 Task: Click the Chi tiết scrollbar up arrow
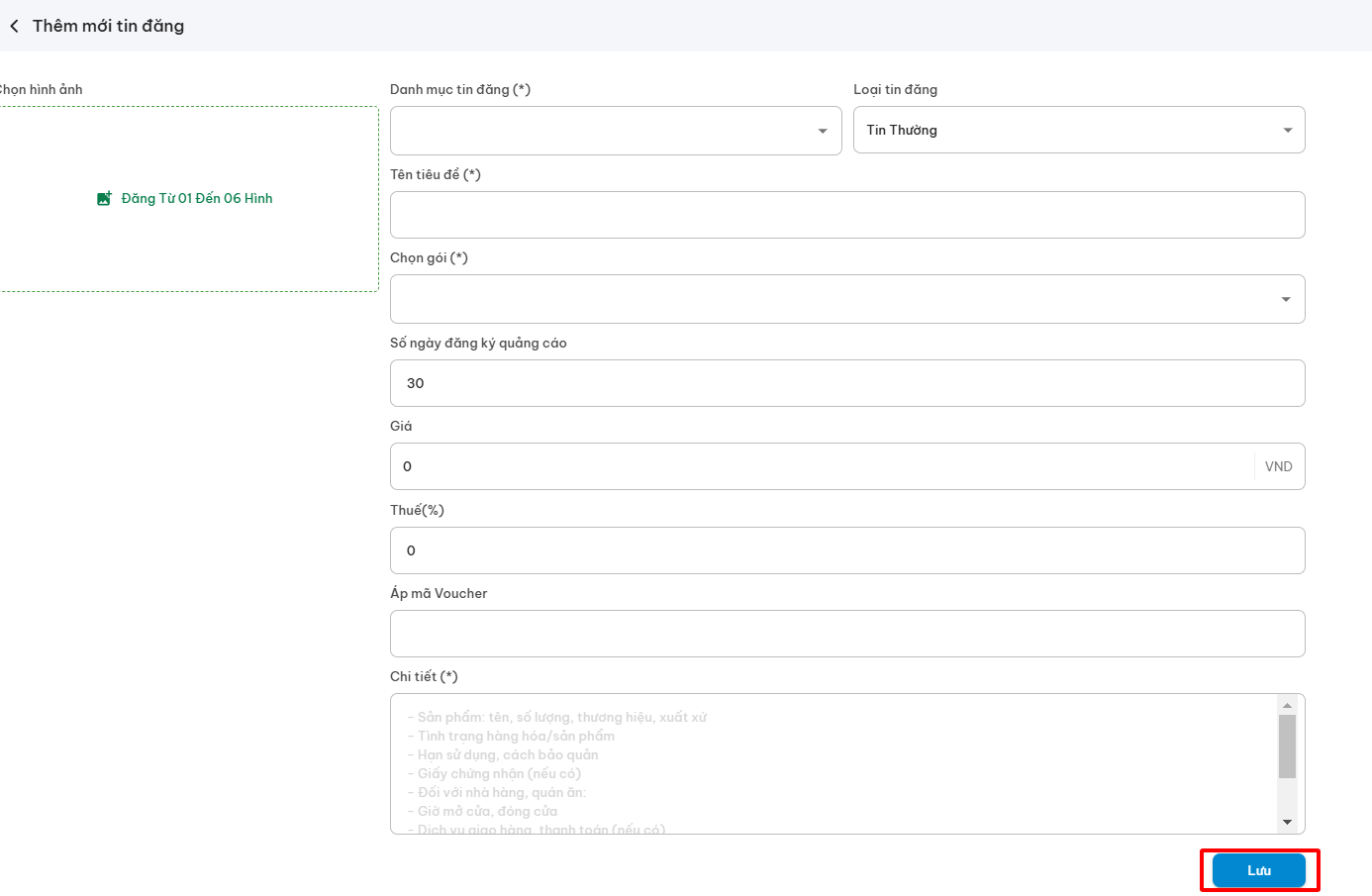[1287, 705]
